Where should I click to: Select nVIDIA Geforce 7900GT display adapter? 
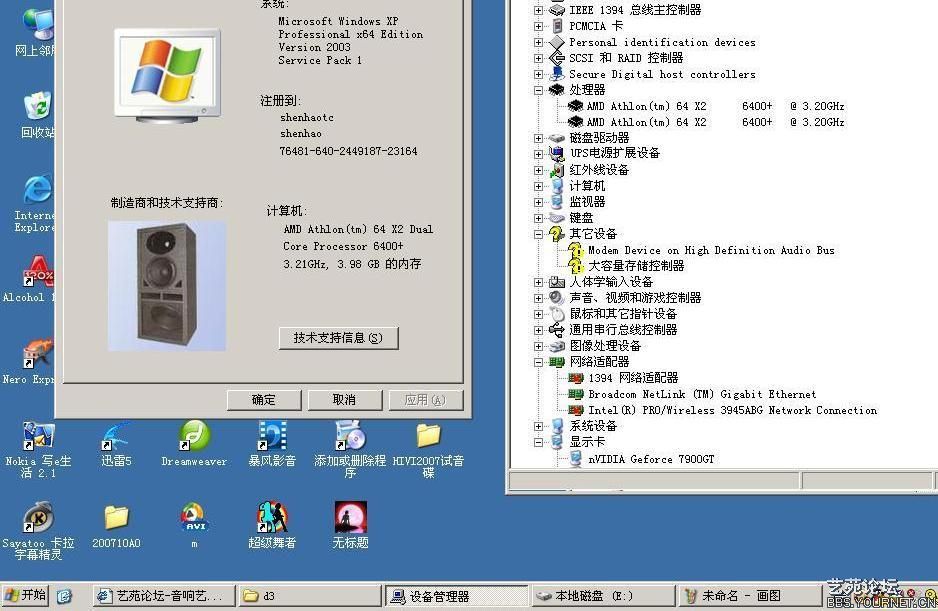(651, 459)
